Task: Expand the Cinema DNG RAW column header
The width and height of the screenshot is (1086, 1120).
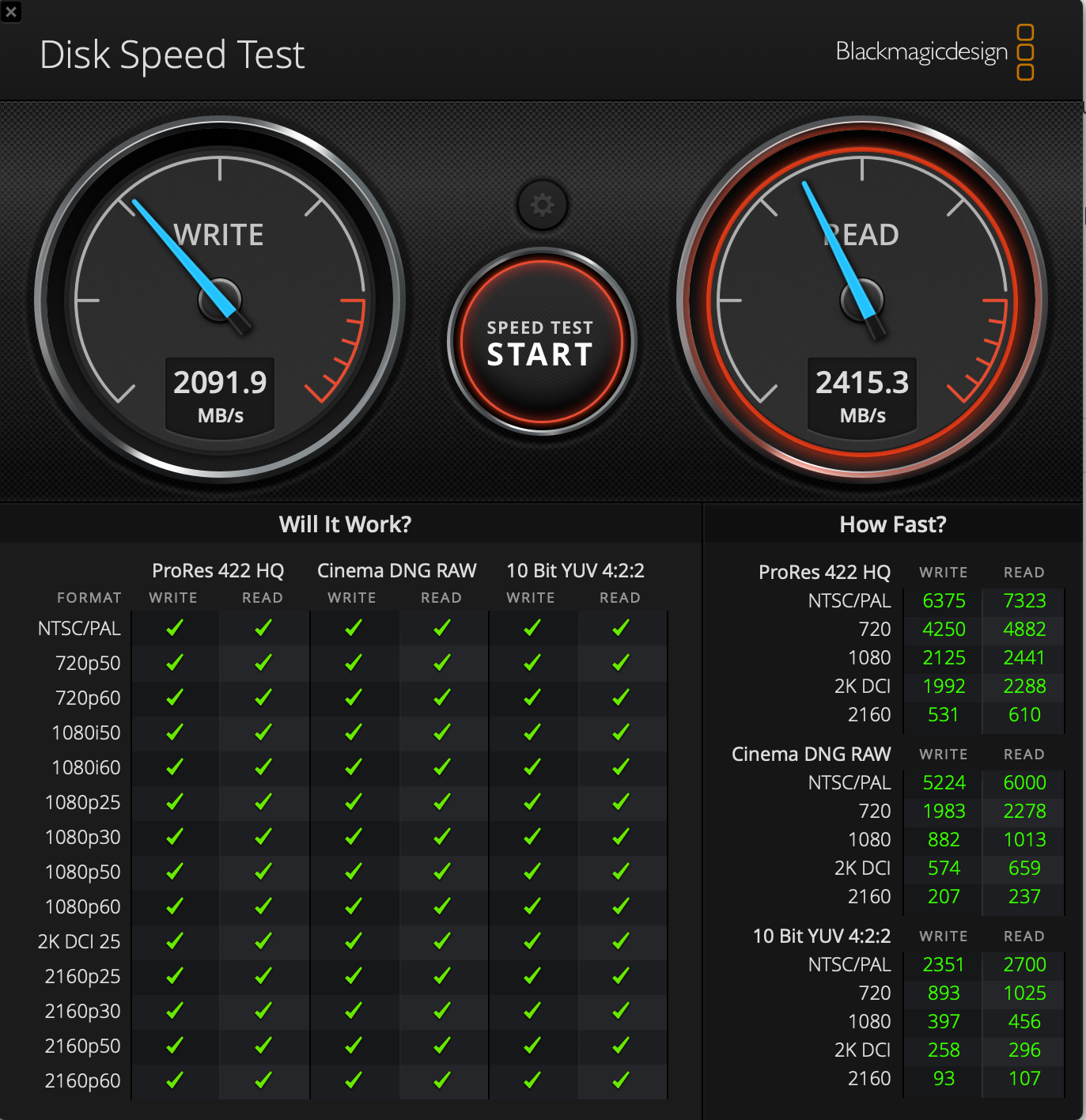Action: [x=396, y=570]
